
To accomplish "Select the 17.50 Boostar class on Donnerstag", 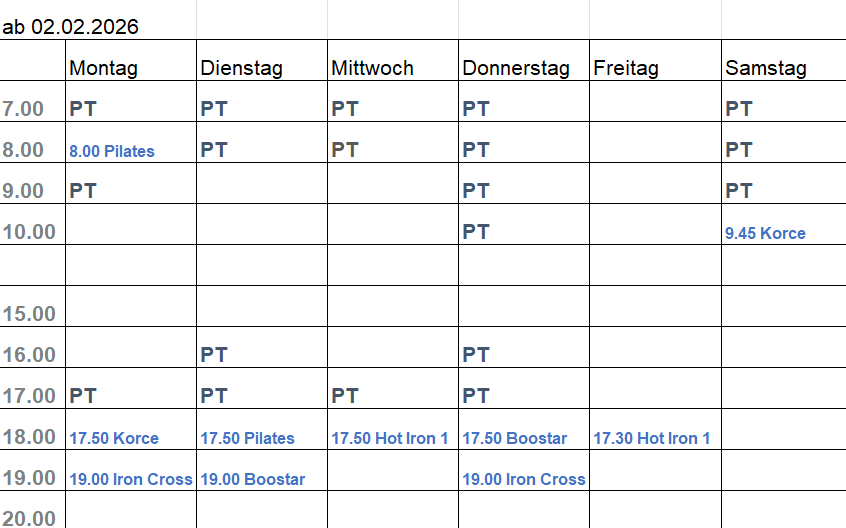I will coord(515,438).
